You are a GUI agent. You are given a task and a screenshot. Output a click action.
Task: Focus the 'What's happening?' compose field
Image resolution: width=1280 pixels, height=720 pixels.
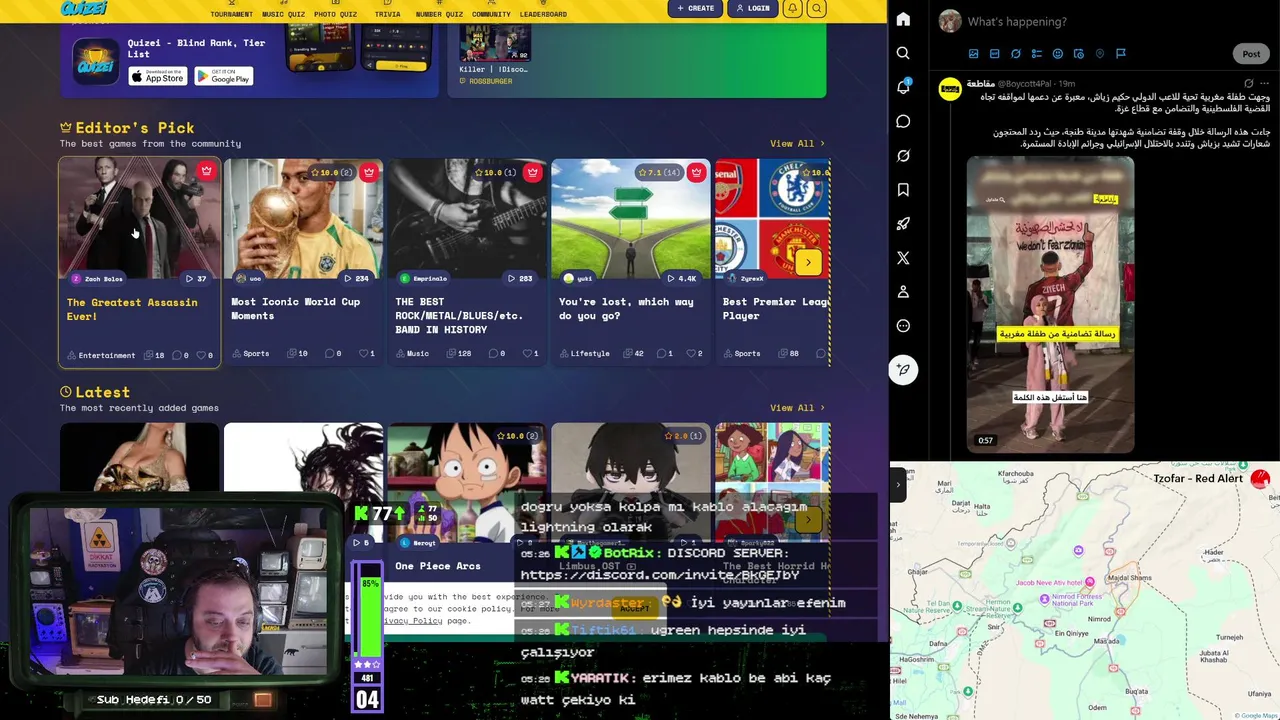click(1016, 21)
